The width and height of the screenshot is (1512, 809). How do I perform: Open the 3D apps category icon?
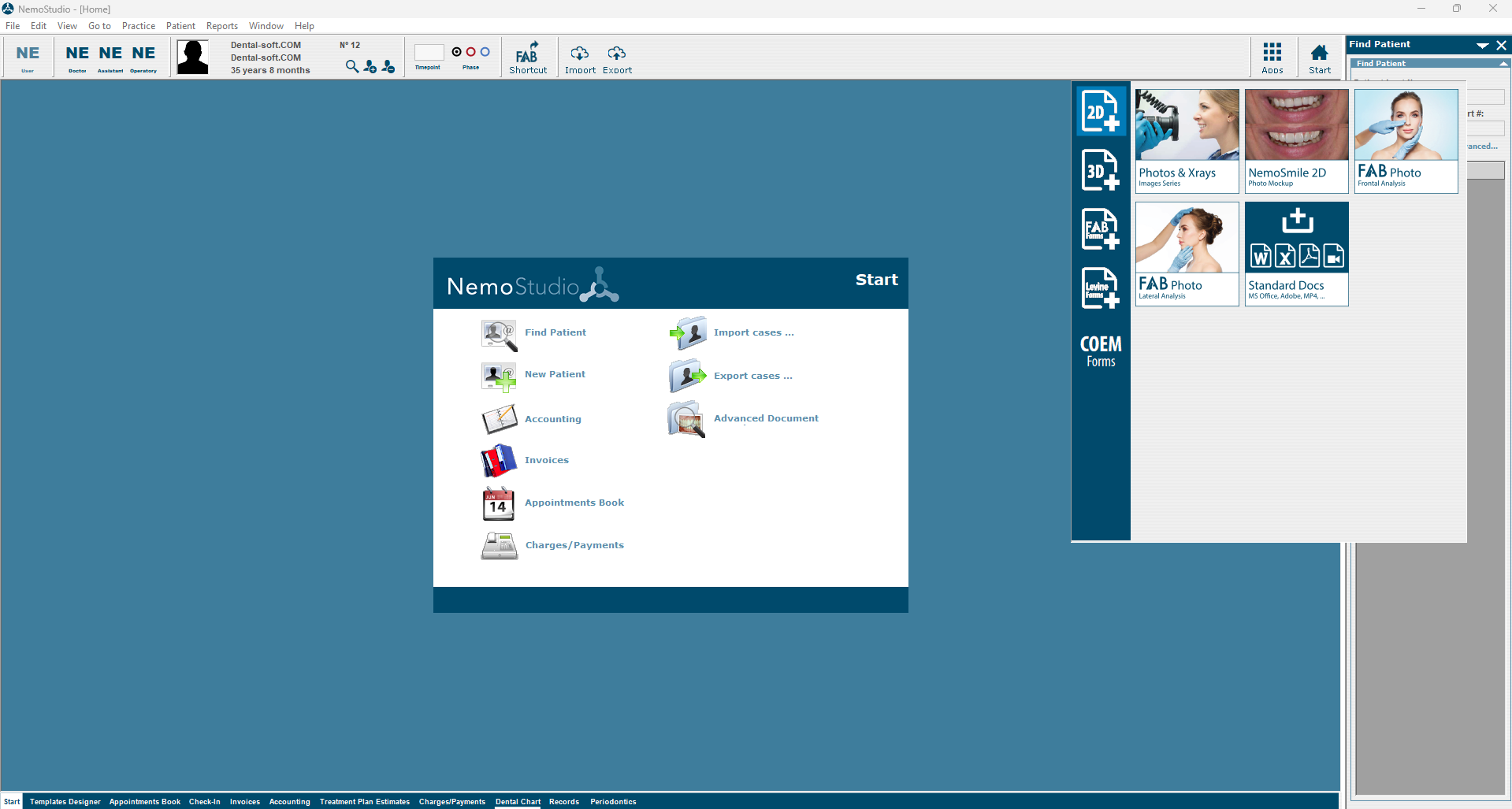coord(1100,170)
